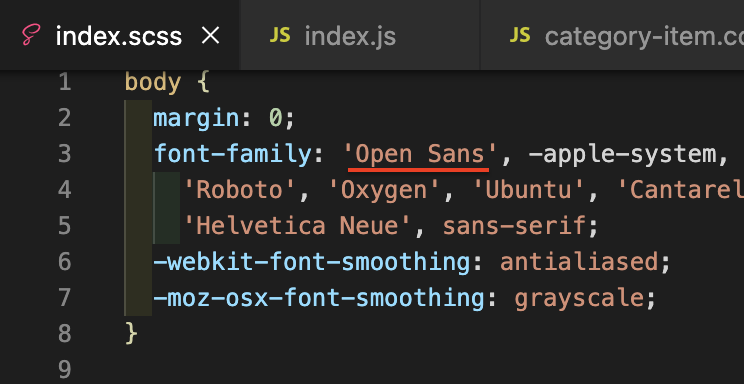Viewport: 744px width, 384px height.
Task: Open the category-item tab
Action: click(x=613, y=36)
